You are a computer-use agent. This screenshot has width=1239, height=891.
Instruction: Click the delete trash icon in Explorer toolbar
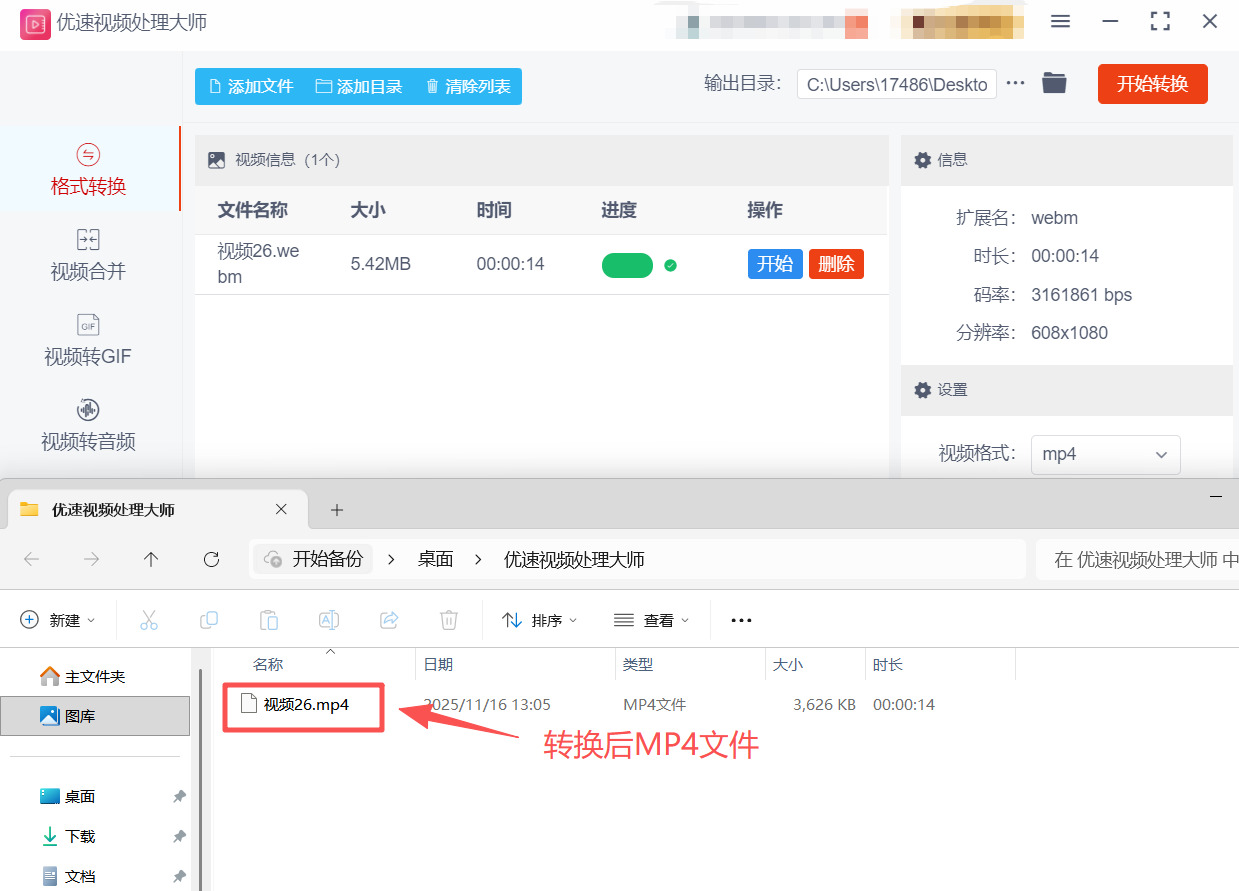click(x=449, y=620)
